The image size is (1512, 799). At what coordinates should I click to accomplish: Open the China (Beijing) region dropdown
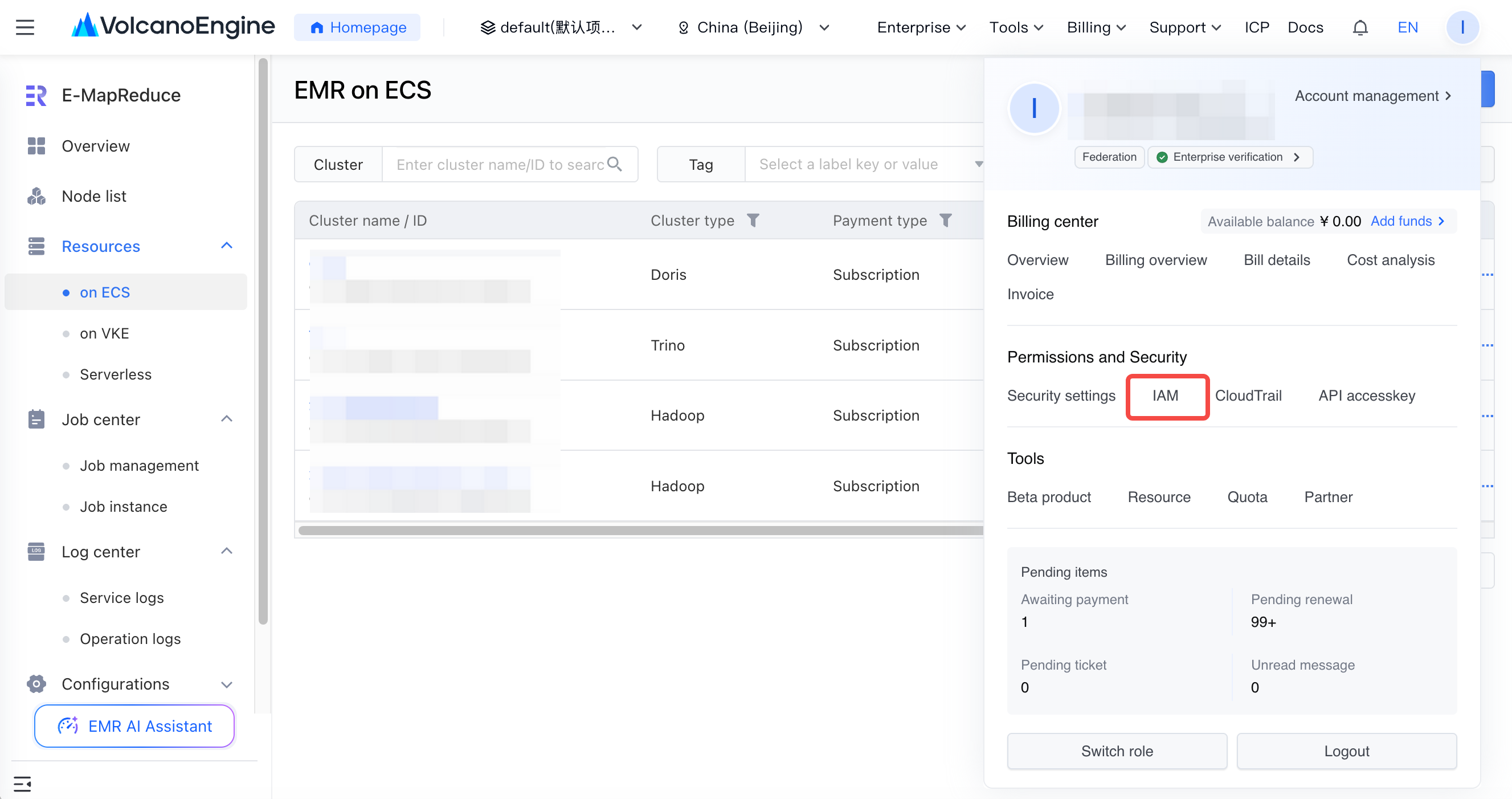click(x=754, y=27)
